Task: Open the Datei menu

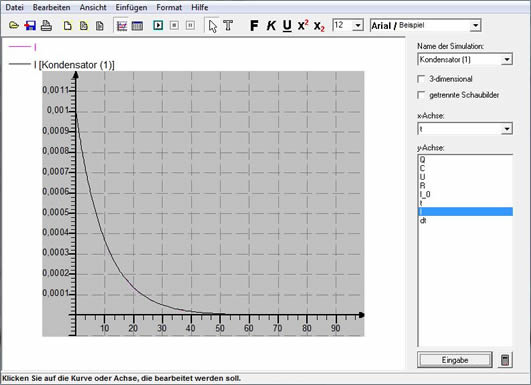Action: coord(14,7)
